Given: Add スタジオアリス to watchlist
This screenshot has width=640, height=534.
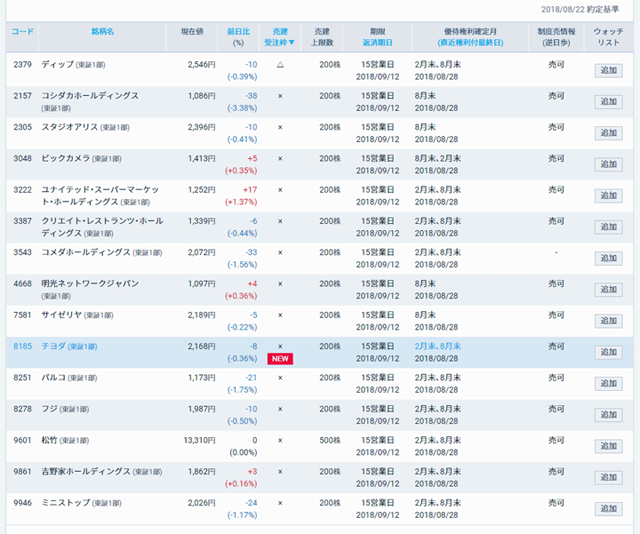Looking at the screenshot, I should pyautogui.click(x=608, y=133).
